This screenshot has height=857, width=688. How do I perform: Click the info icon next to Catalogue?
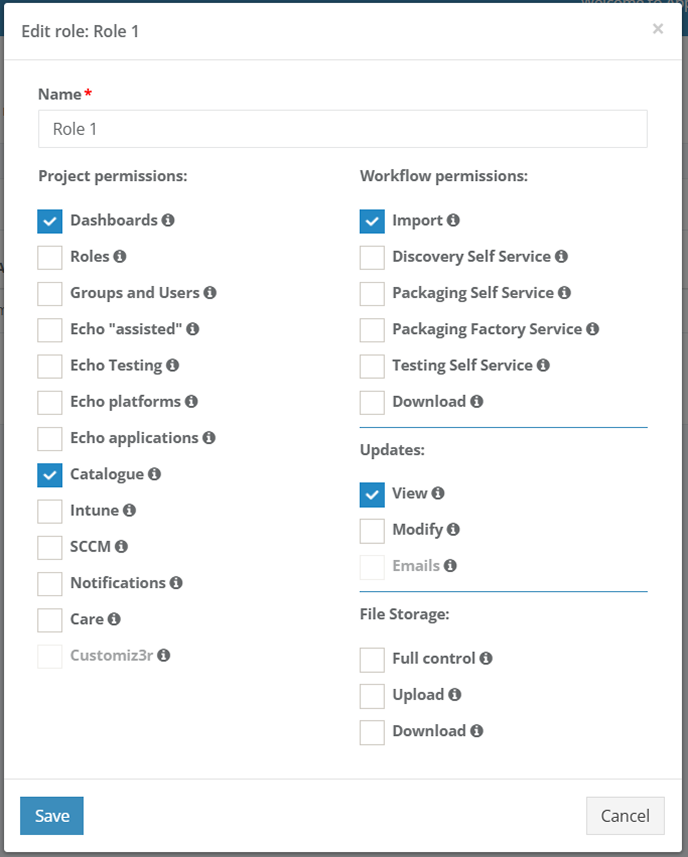(154, 474)
